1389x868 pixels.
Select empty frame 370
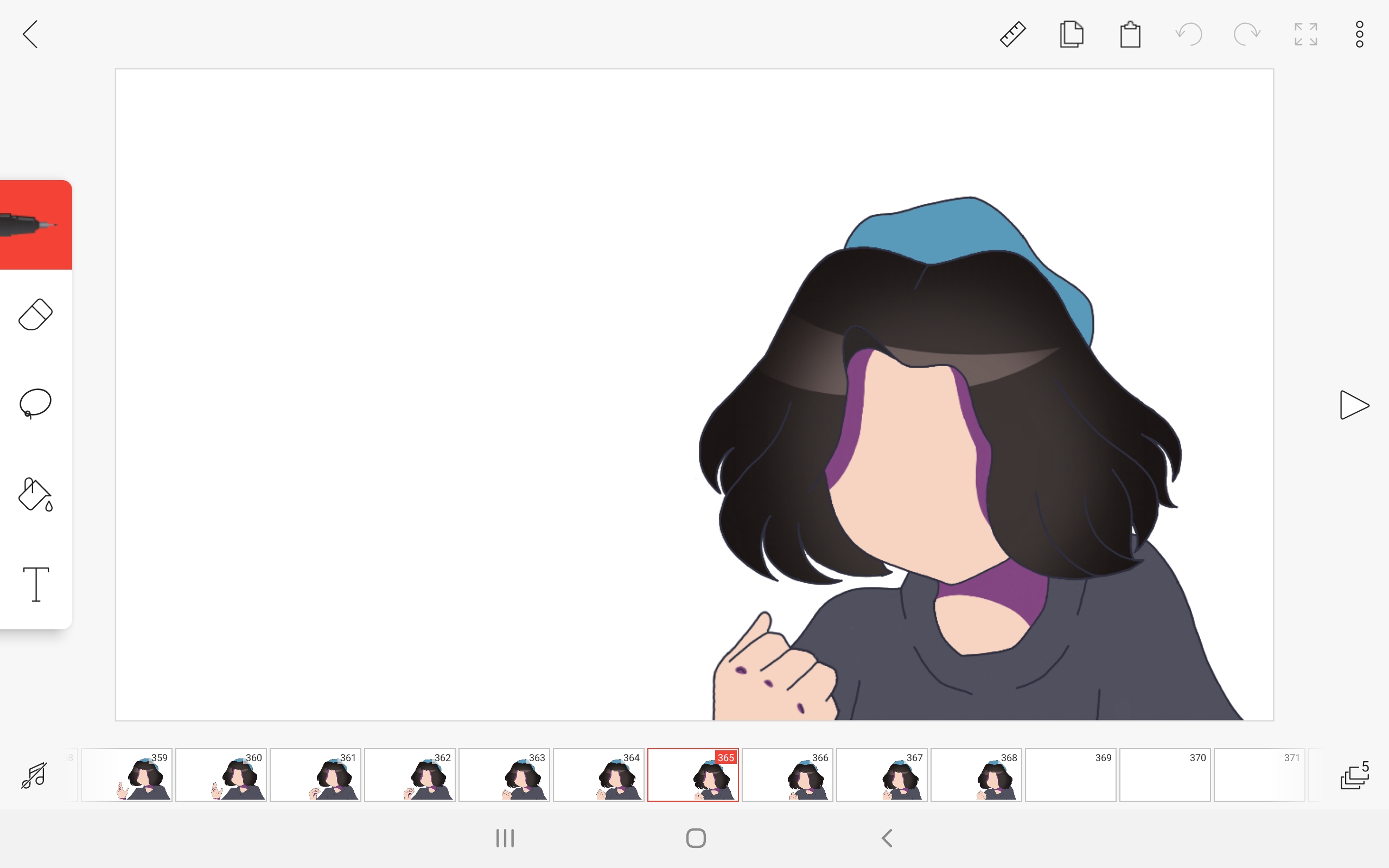[1165, 775]
